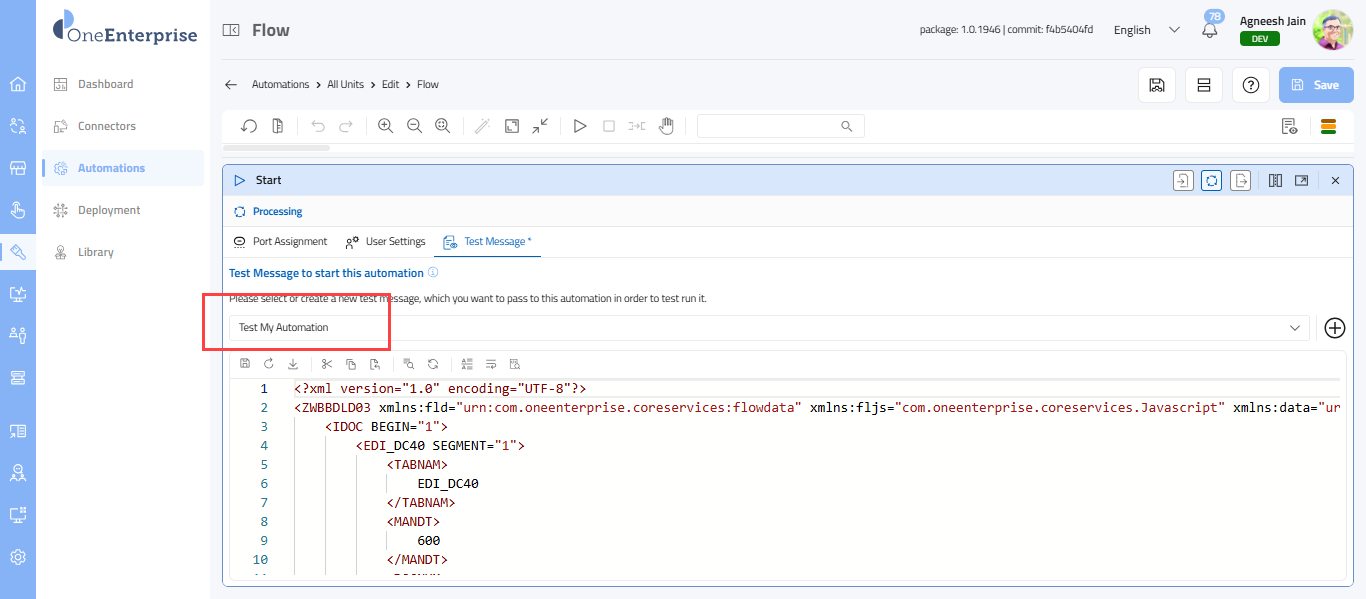
Task: Click the add new test message plus icon
Action: (1334, 328)
